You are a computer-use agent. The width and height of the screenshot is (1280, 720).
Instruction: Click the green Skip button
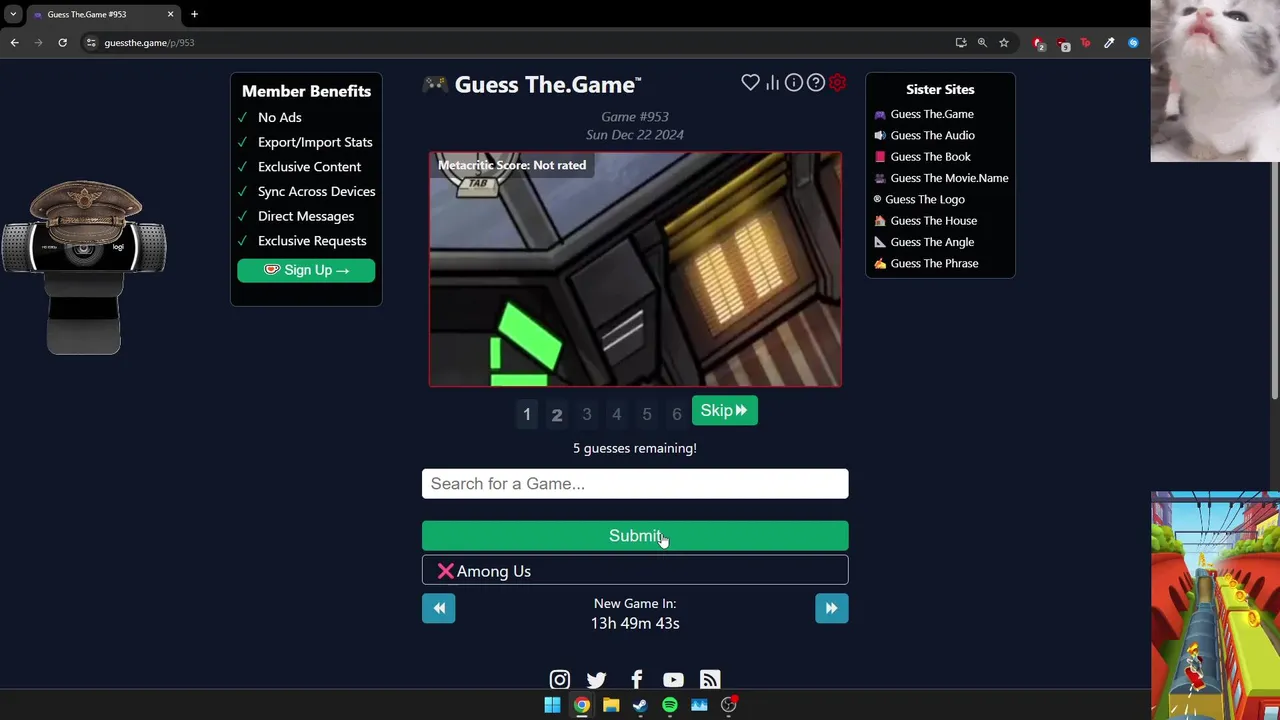[x=725, y=411]
